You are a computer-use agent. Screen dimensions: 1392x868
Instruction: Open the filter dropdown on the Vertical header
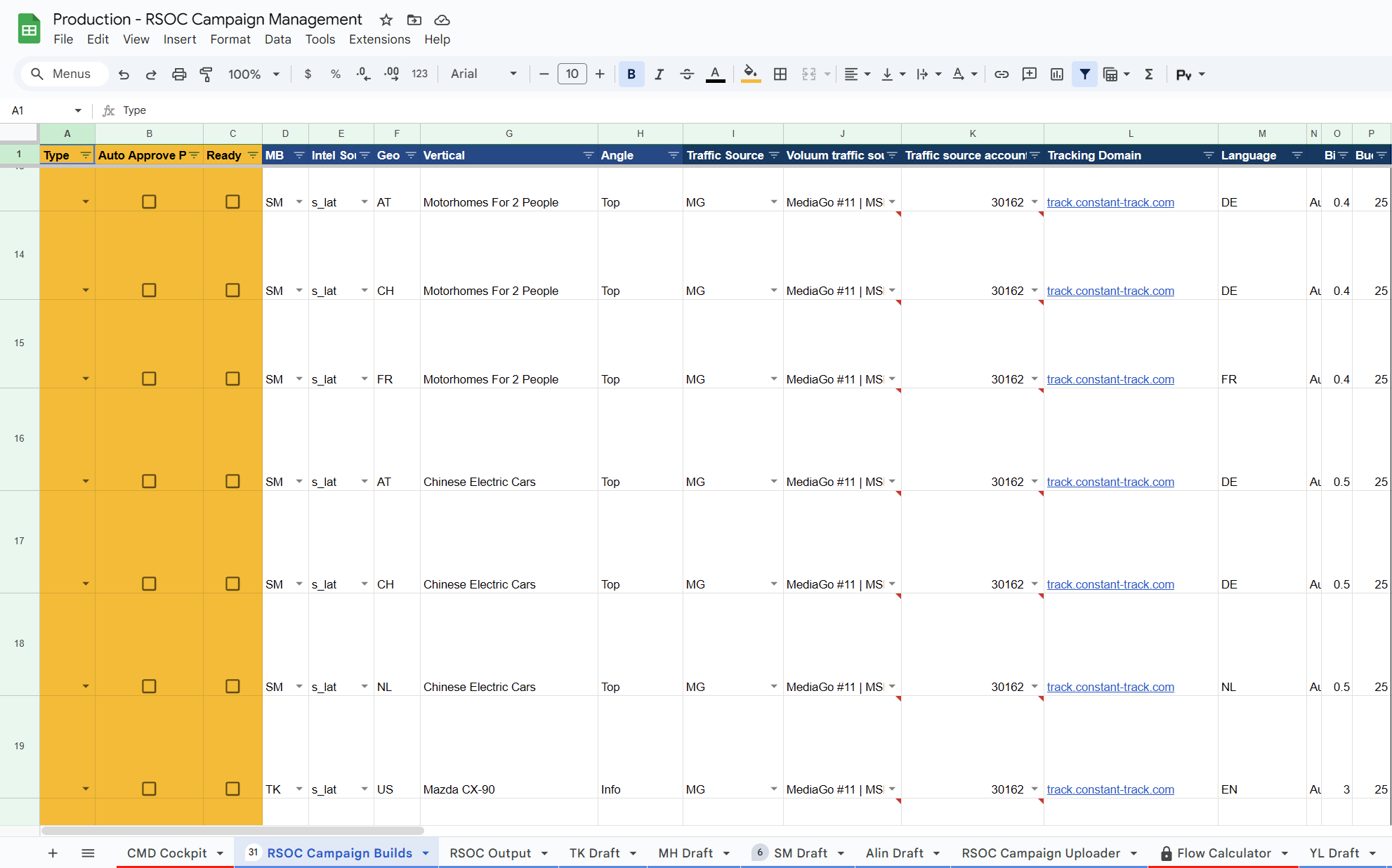[588, 155]
